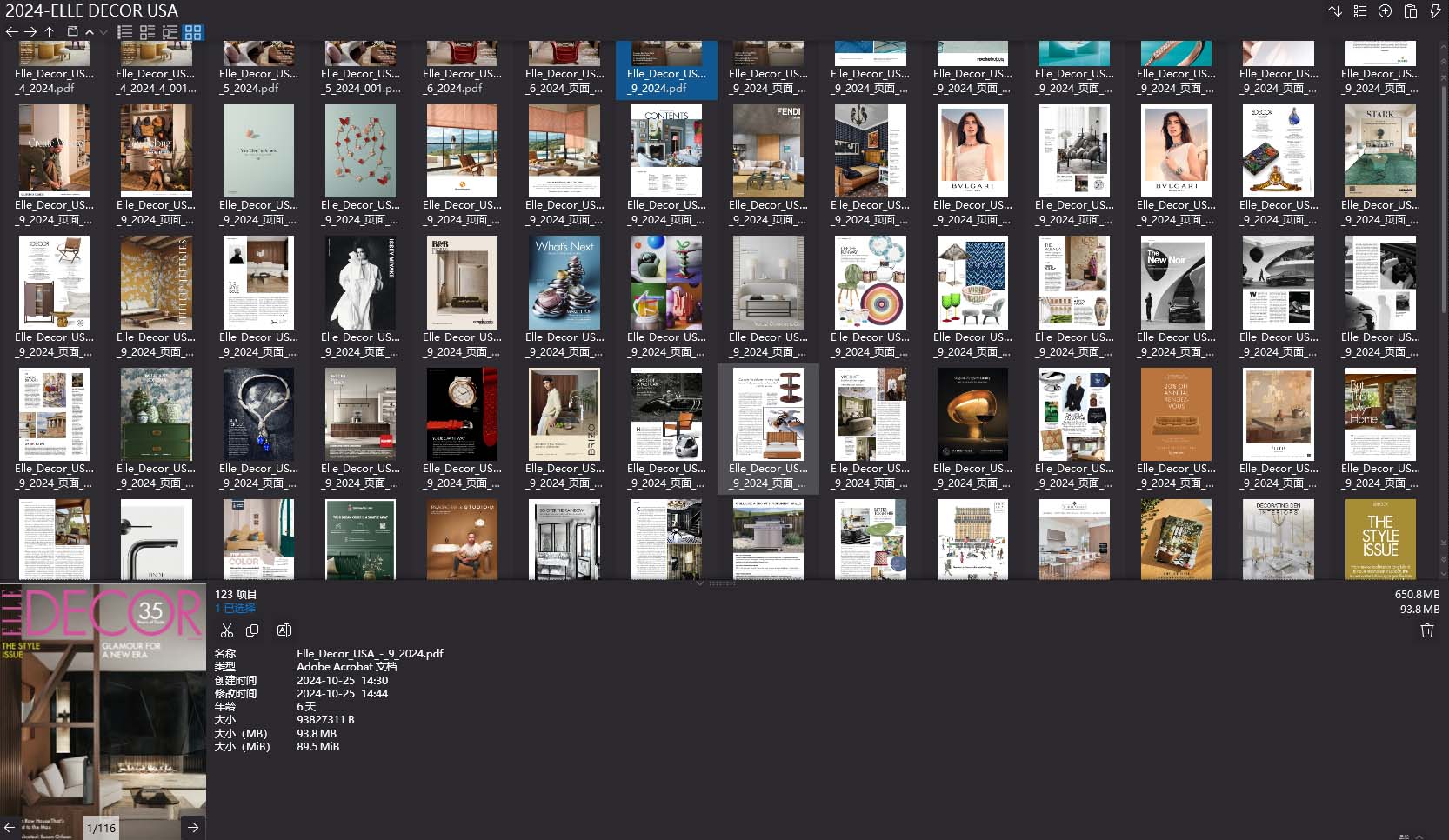Click the 650.8MB total size readout
The image size is (1449, 840).
tap(1418, 595)
